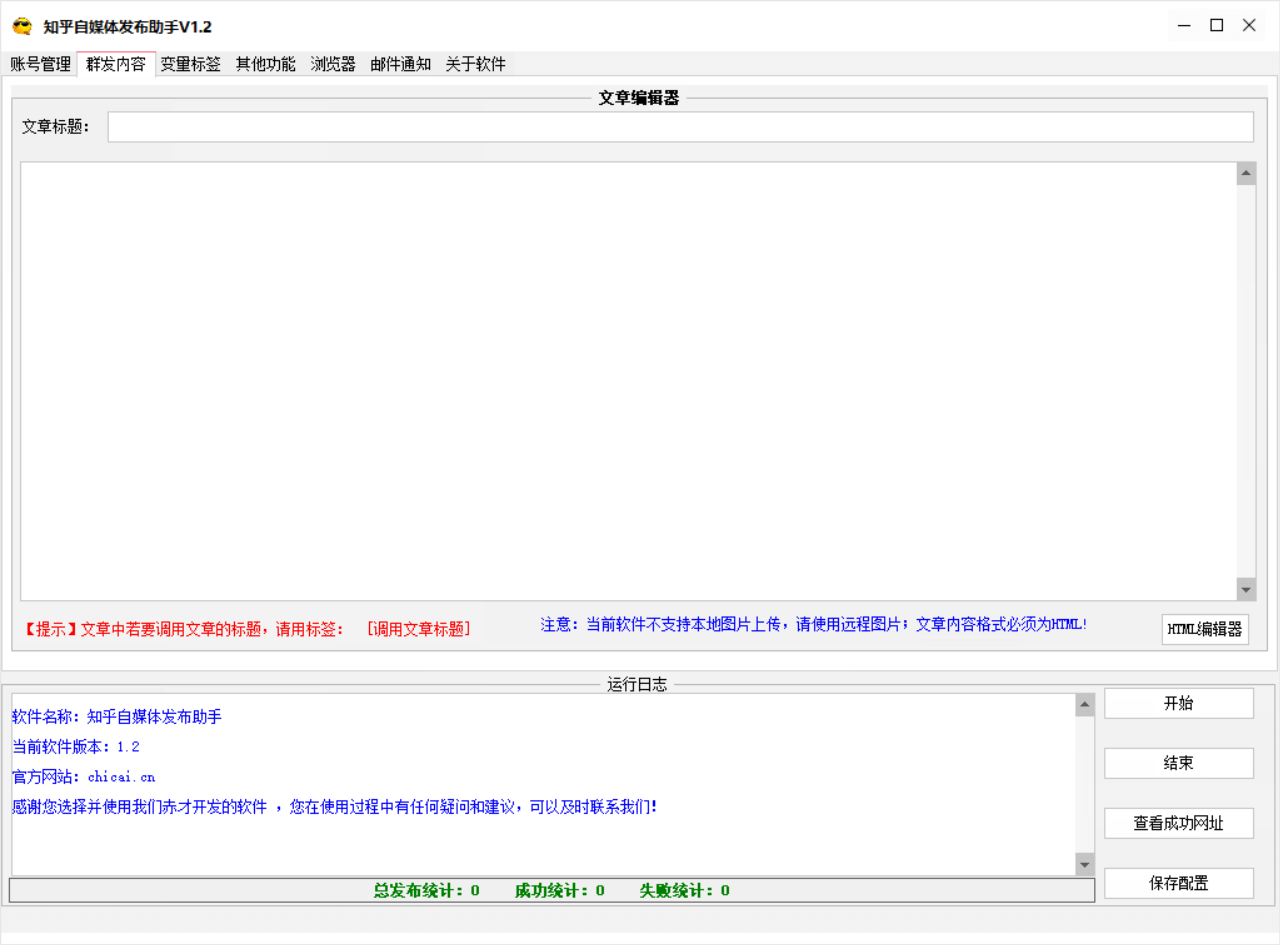The width and height of the screenshot is (1280, 945).
Task: Click the 当前软件版本: 1.2 log line
Action: pyautogui.click(x=76, y=747)
